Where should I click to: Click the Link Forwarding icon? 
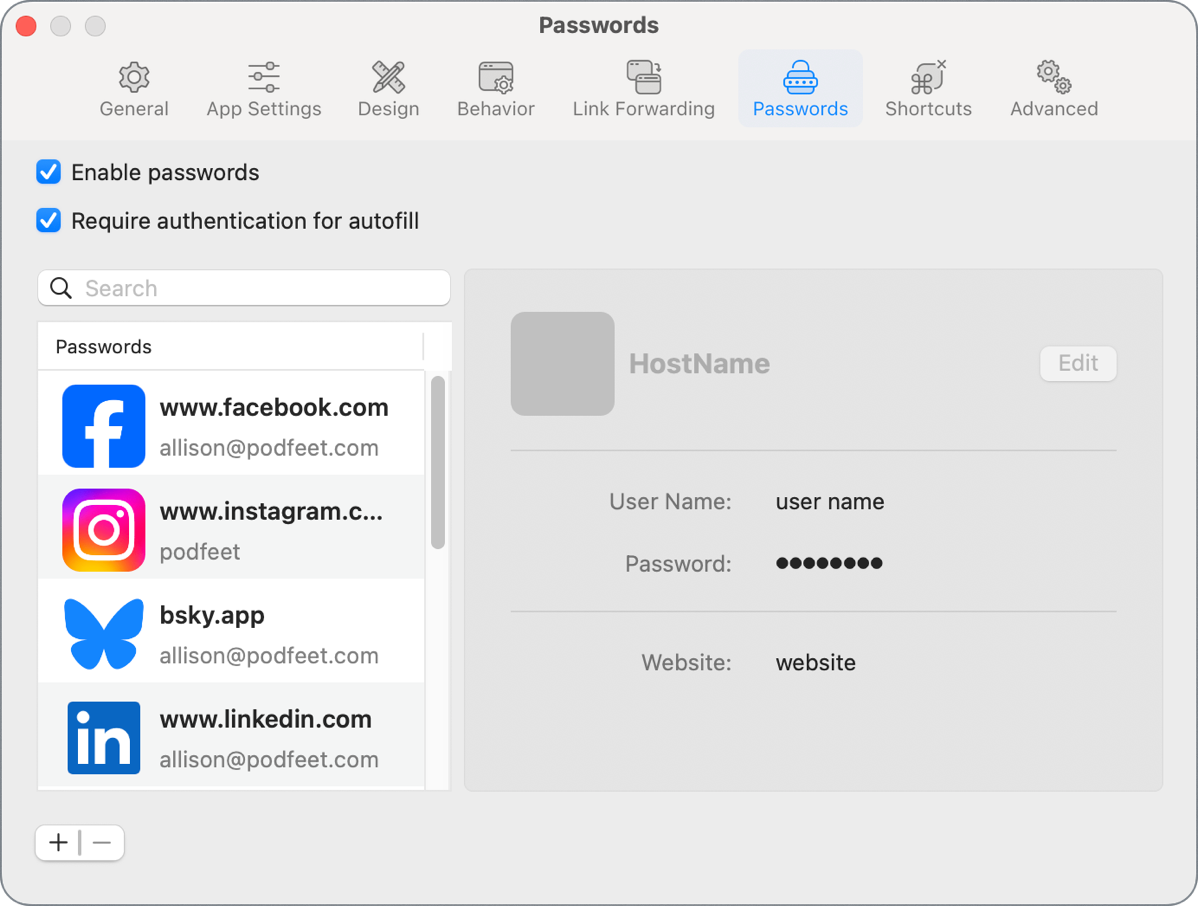coord(643,76)
